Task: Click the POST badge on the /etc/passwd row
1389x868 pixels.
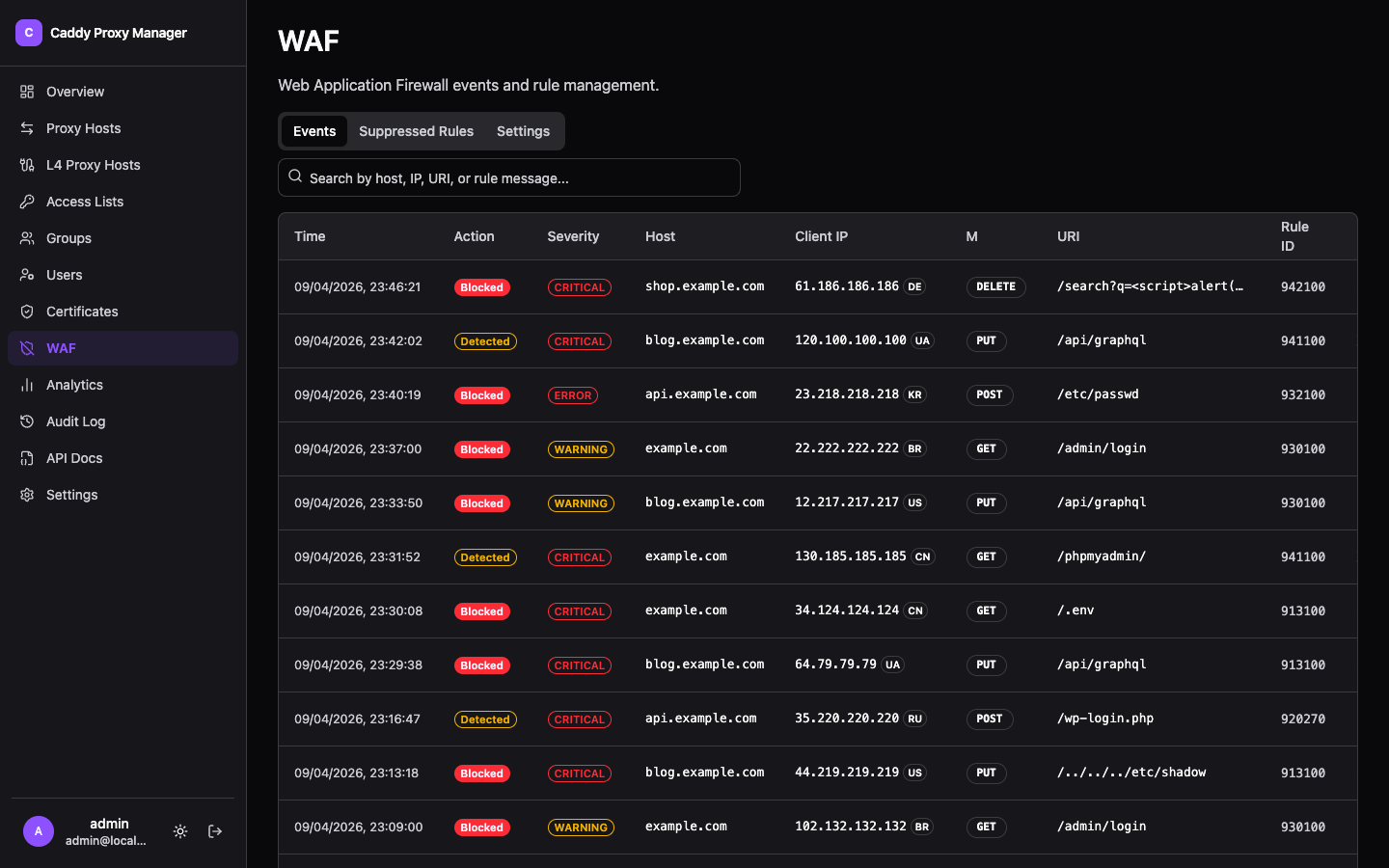Action: pyautogui.click(x=990, y=394)
